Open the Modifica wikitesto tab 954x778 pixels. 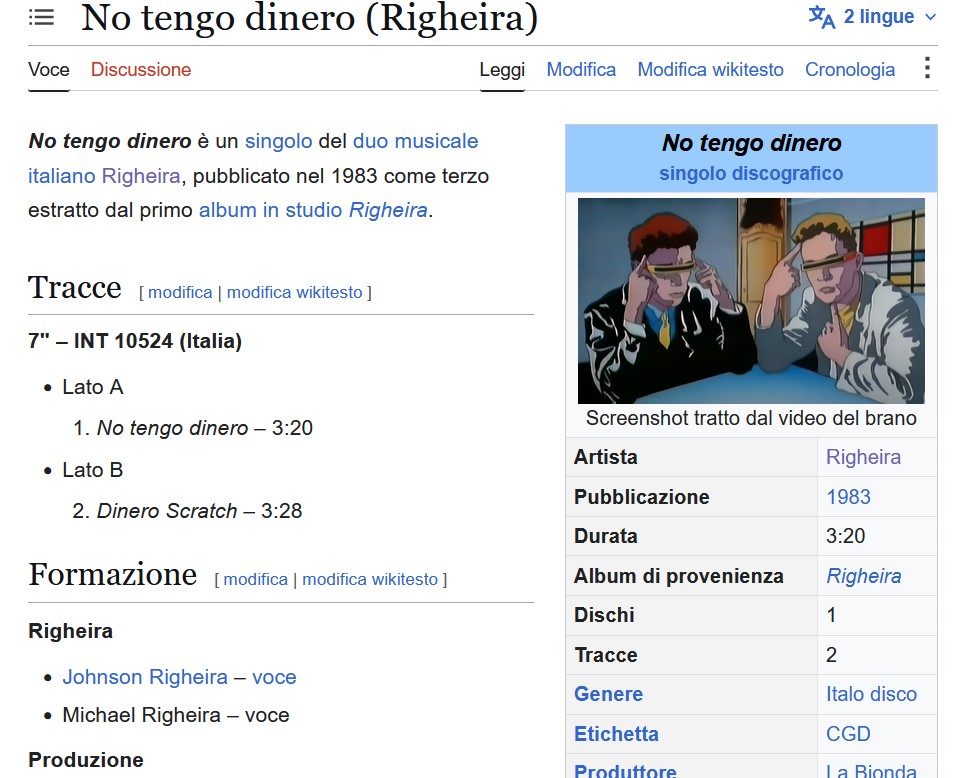tap(710, 69)
